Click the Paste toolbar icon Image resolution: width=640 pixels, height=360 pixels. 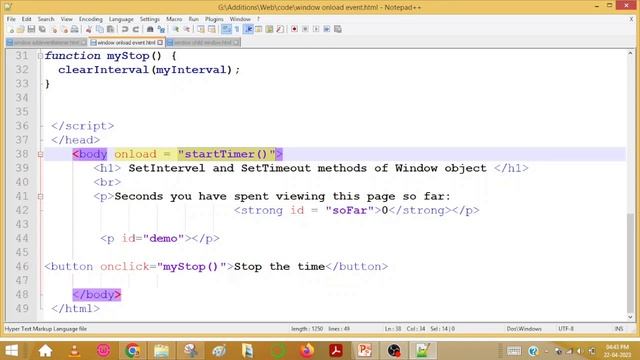tap(110, 29)
